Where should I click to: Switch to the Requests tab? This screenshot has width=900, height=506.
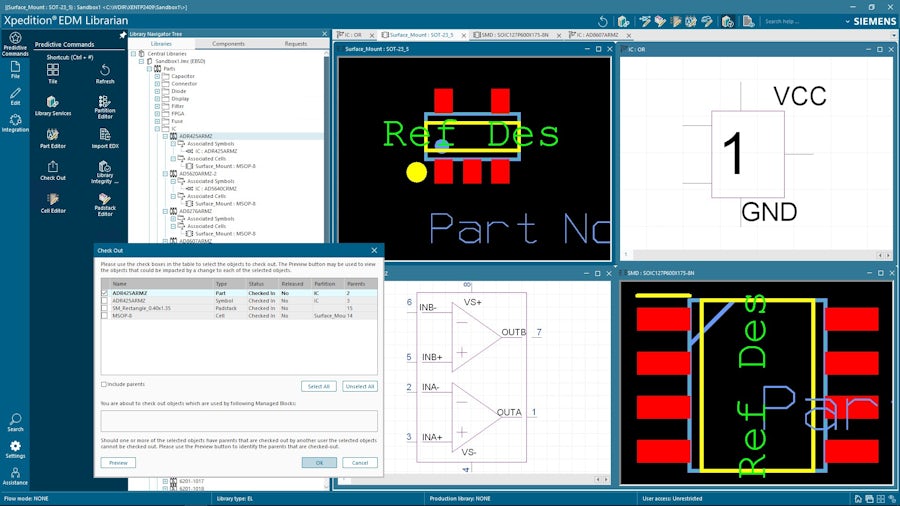[x=296, y=44]
